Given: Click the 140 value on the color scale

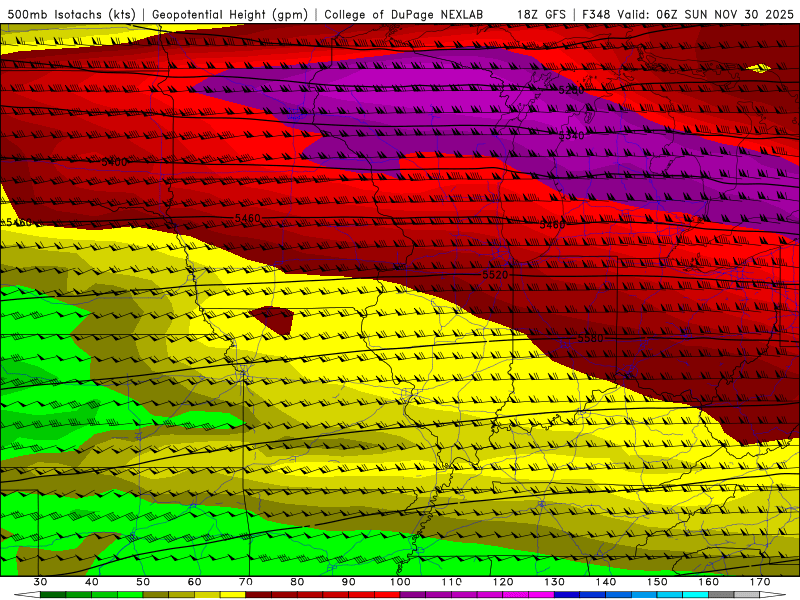Looking at the screenshot, I should tap(606, 582).
